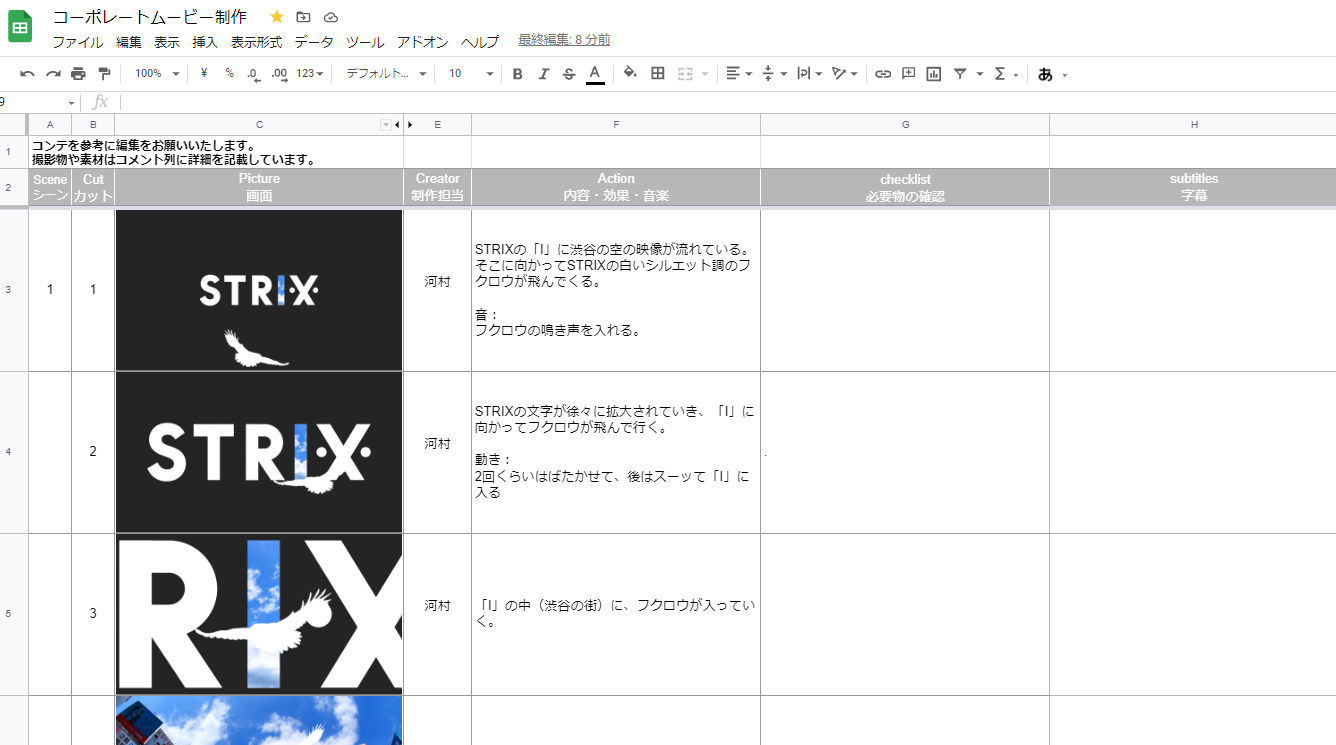The width and height of the screenshot is (1336, 745).
Task: Click the merge cells icon
Action: [x=685, y=74]
